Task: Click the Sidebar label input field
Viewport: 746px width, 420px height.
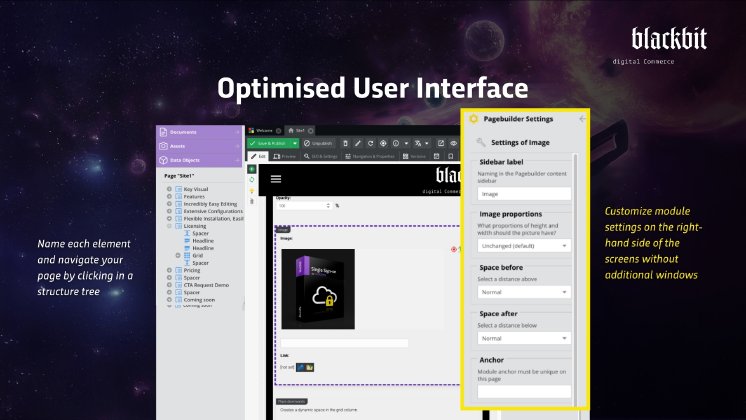Action: point(524,194)
